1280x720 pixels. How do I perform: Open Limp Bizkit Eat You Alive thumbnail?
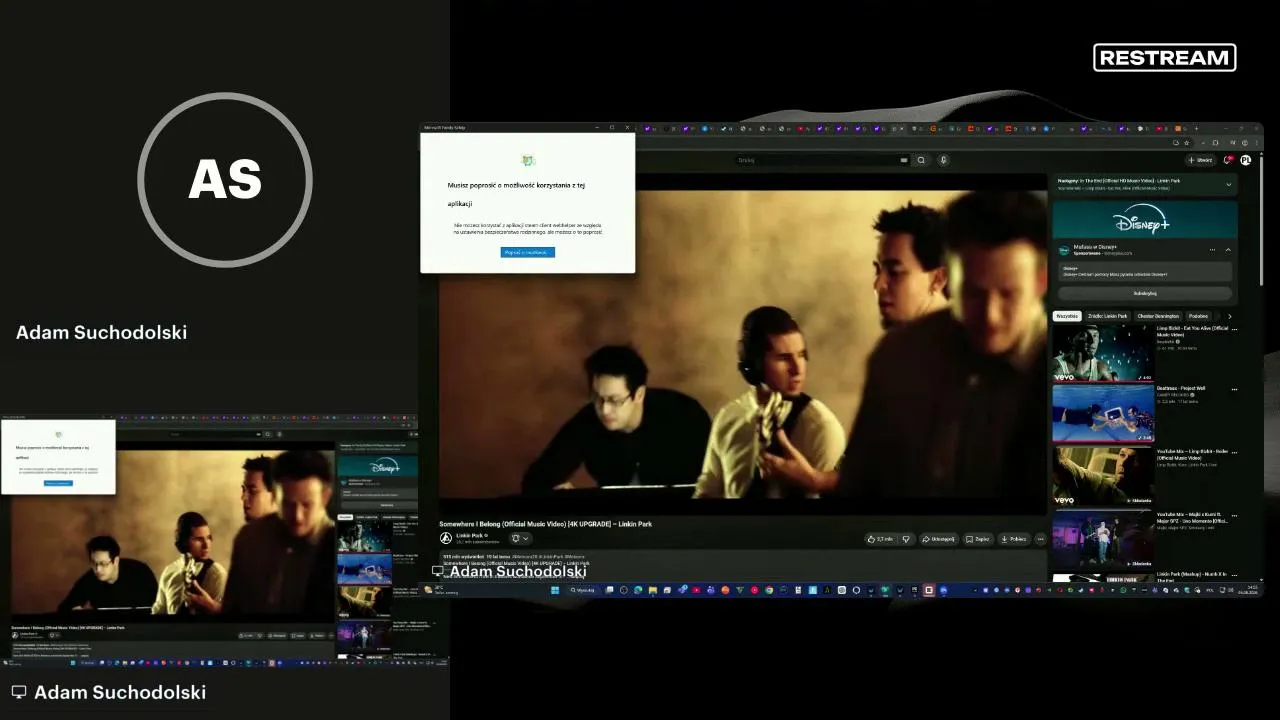click(1103, 353)
